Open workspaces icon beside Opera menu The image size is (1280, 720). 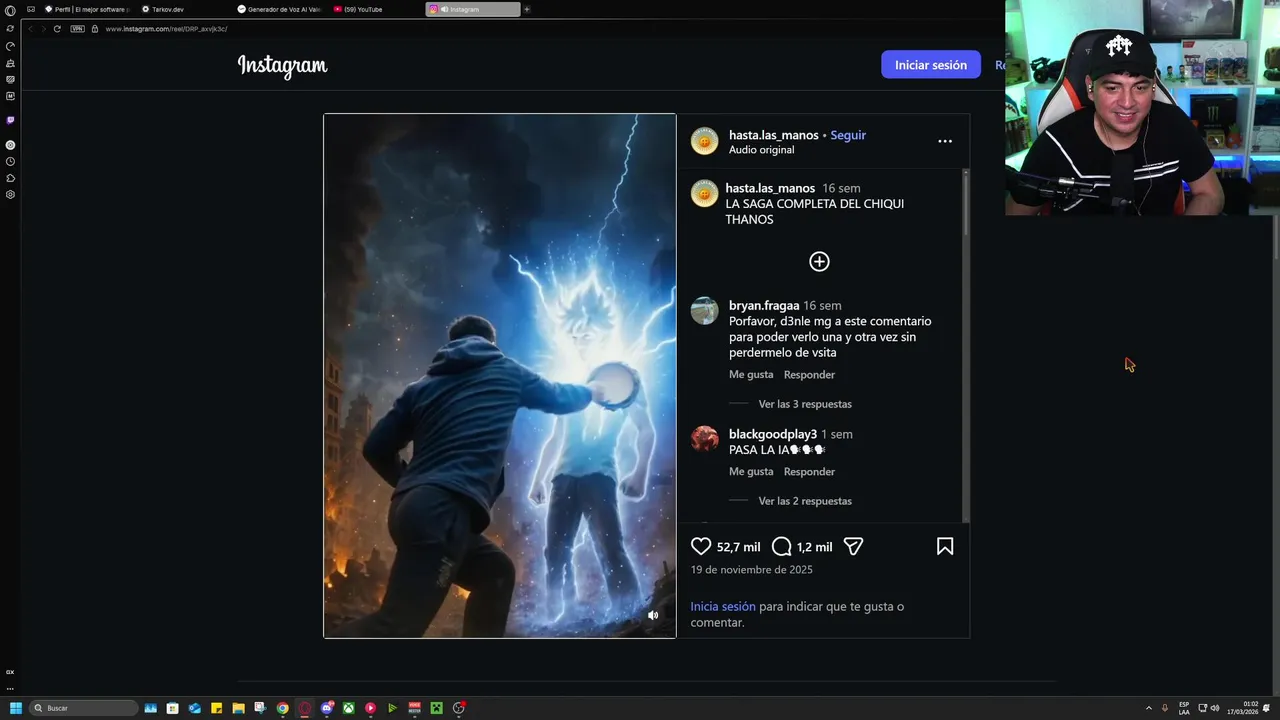pos(31,9)
